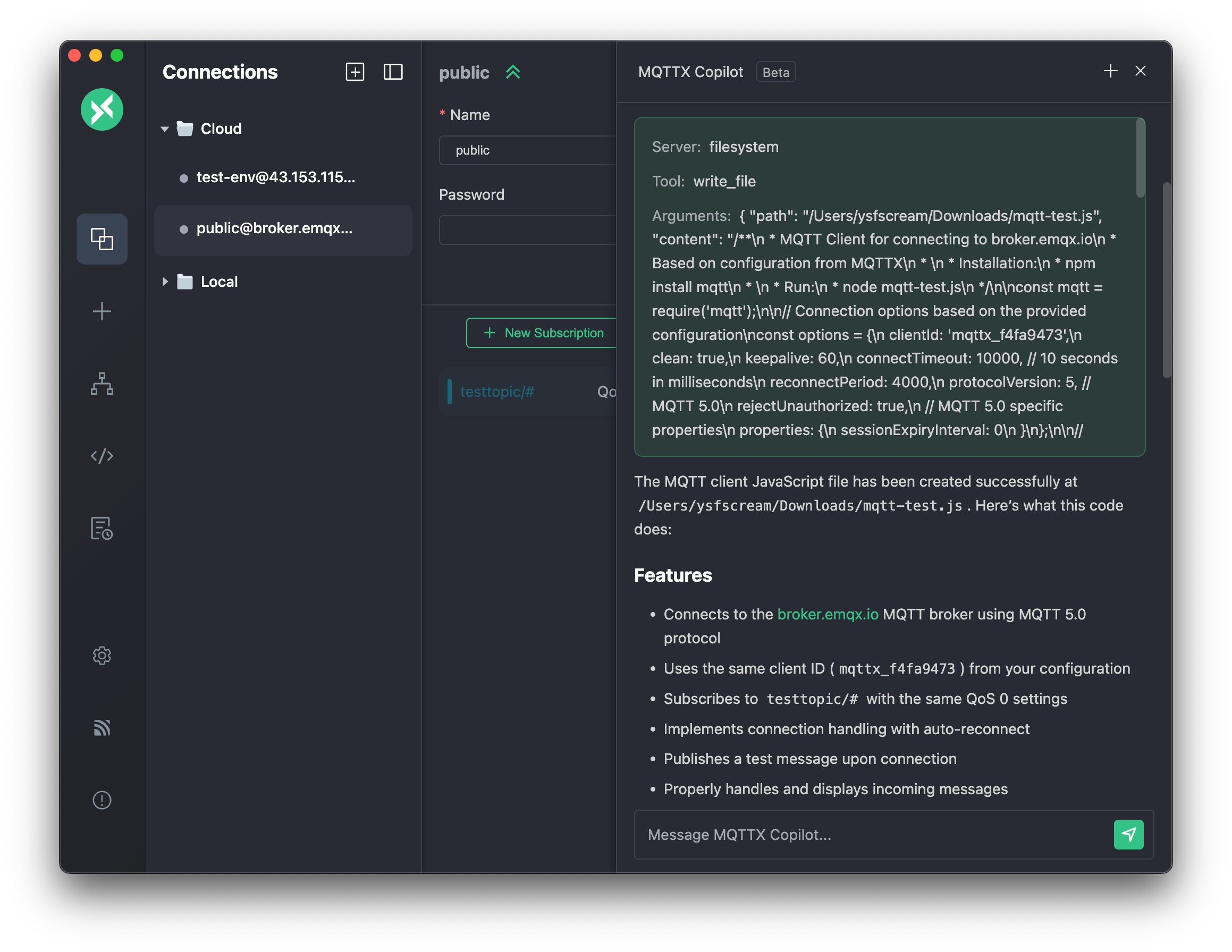Open the Script code icon in sidebar

tap(102, 456)
